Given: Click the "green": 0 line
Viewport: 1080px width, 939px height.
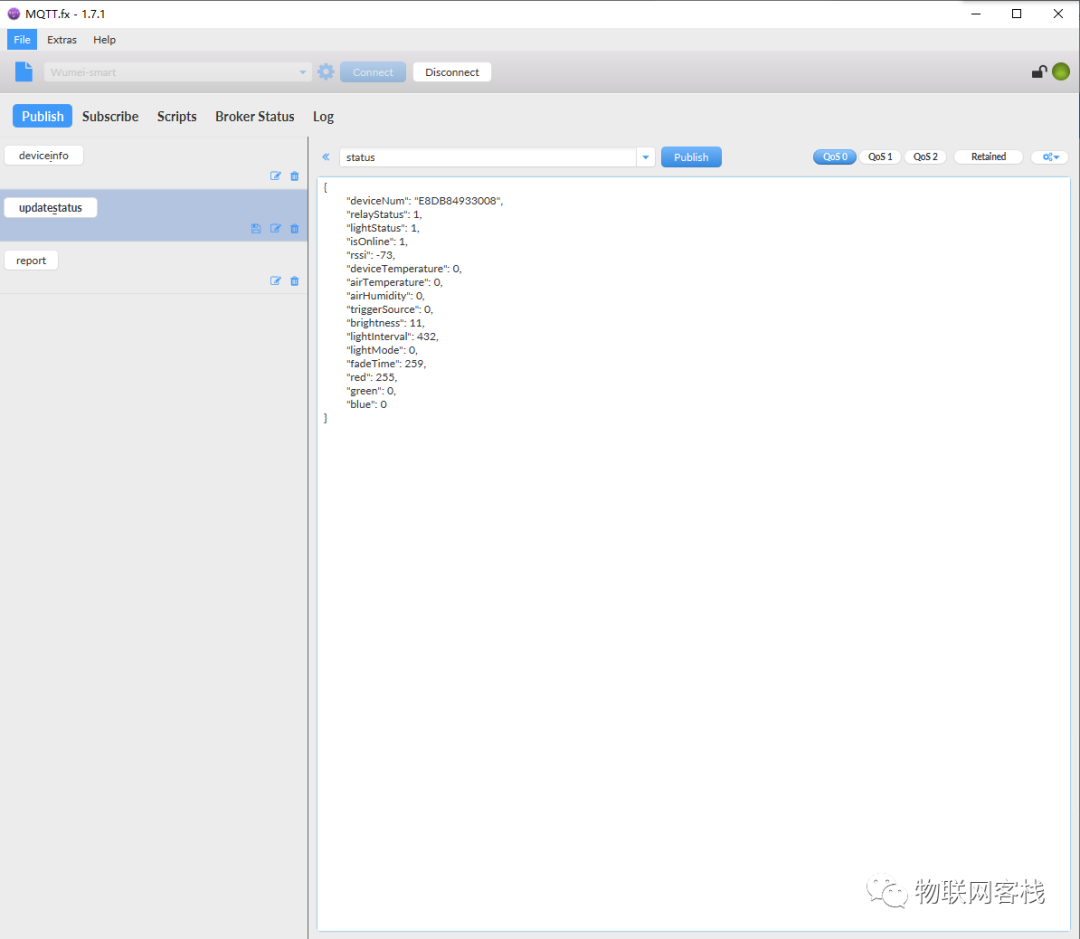Looking at the screenshot, I should (371, 391).
